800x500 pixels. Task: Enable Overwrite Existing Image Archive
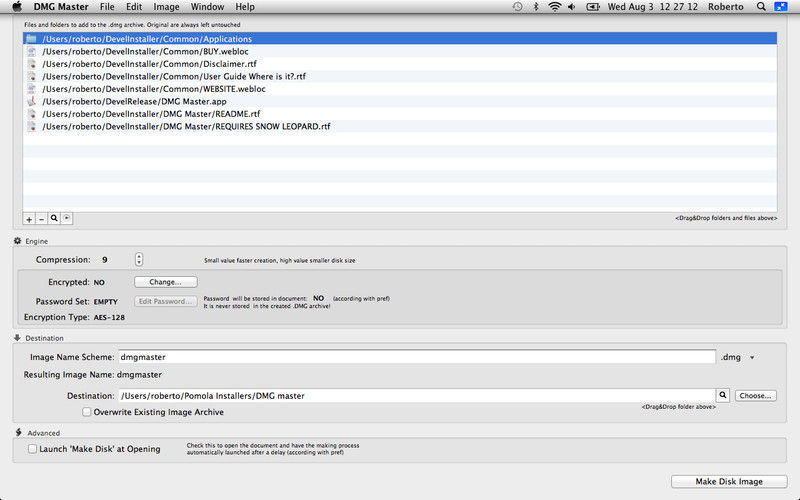tap(87, 412)
